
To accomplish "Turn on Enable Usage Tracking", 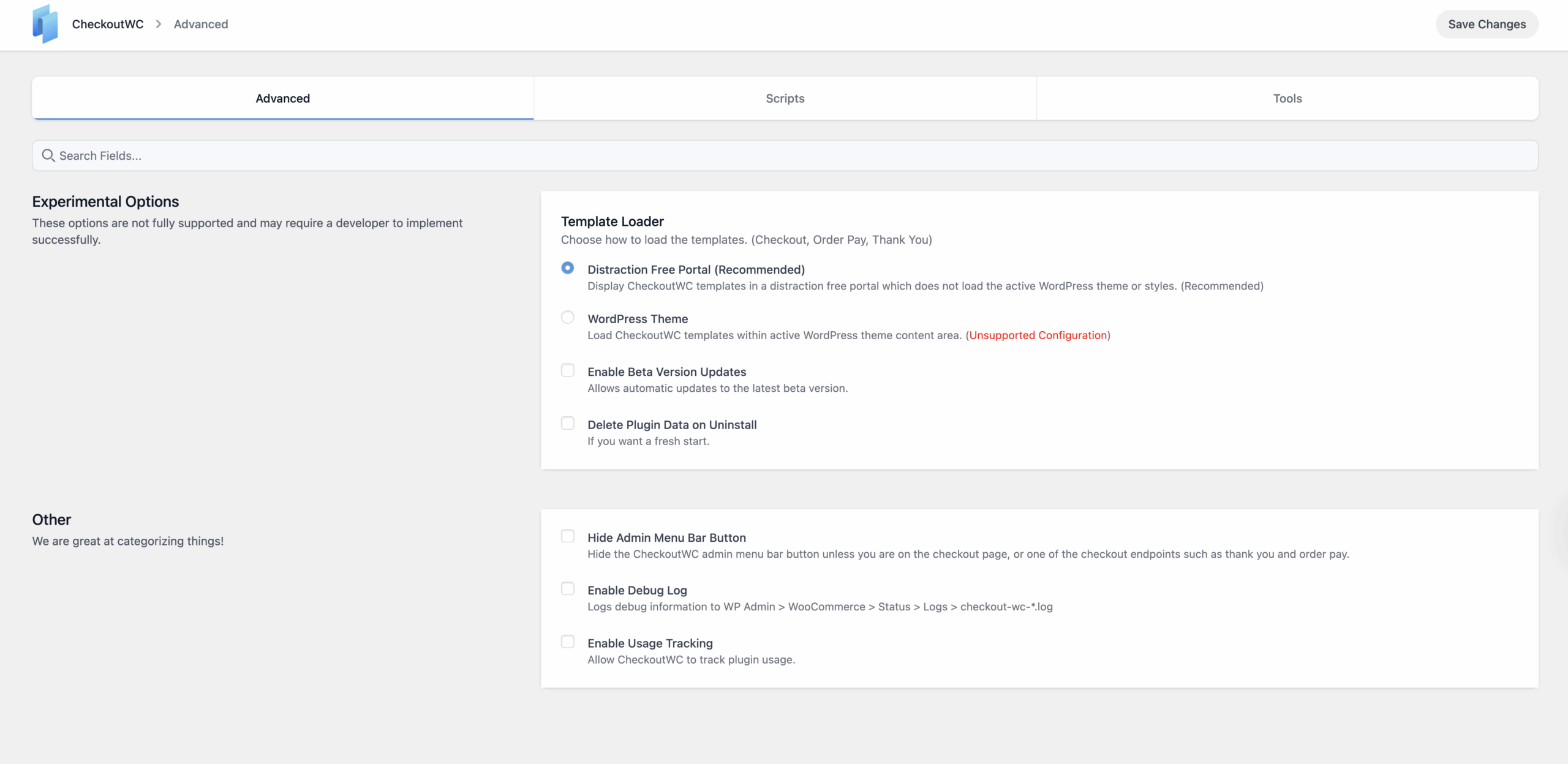I will pyautogui.click(x=568, y=642).
